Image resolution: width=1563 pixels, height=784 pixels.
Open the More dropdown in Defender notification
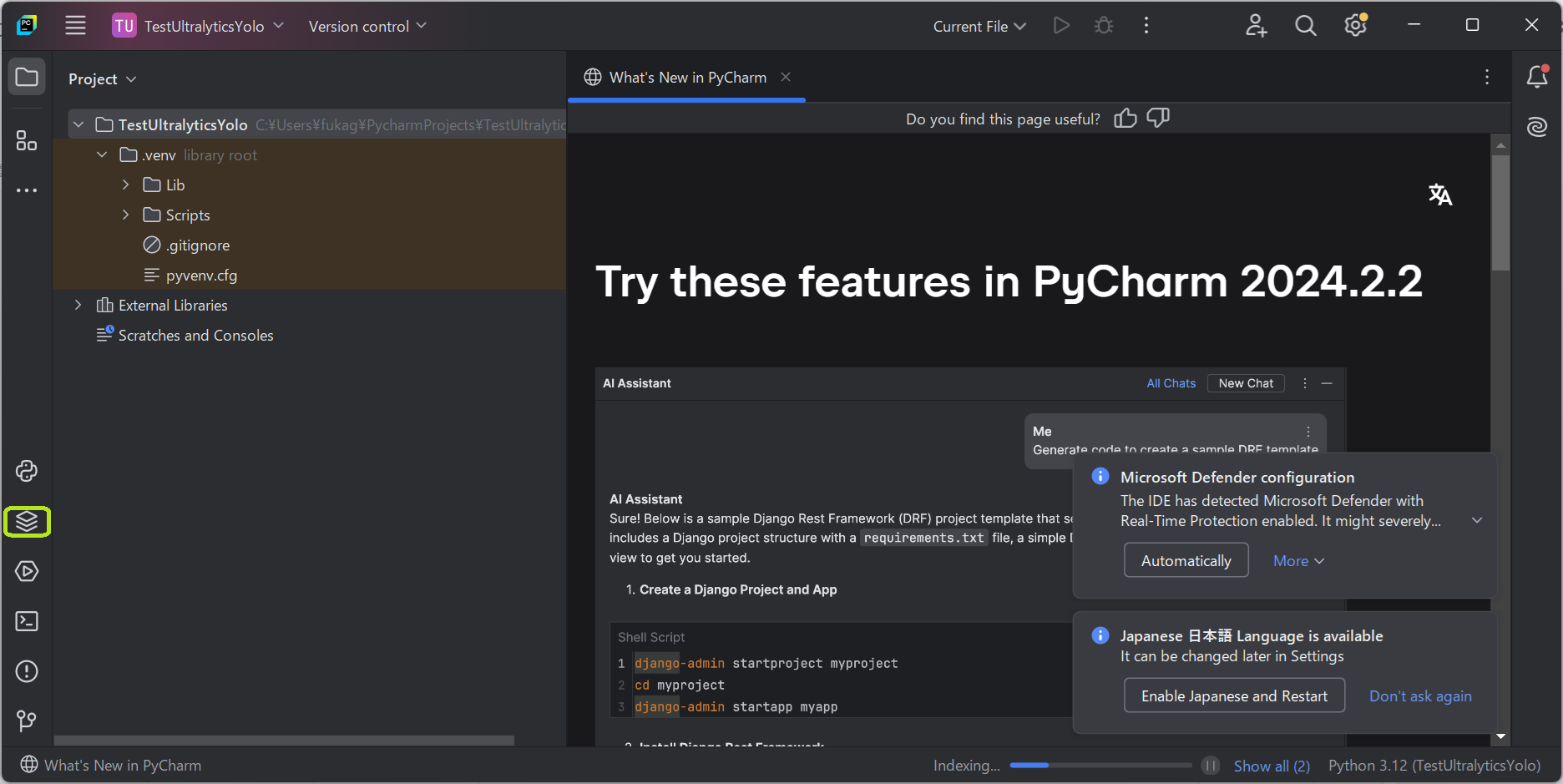(1298, 561)
